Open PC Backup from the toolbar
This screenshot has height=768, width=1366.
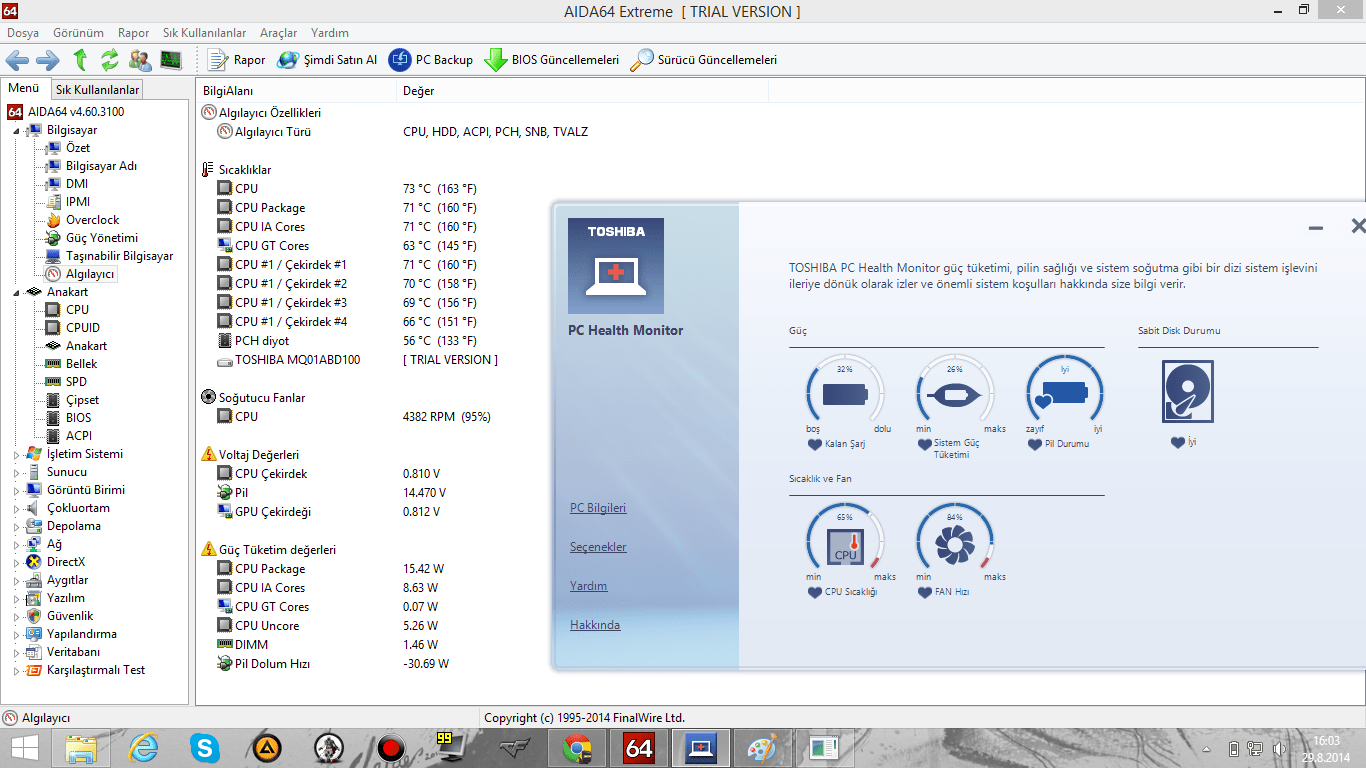click(x=431, y=60)
